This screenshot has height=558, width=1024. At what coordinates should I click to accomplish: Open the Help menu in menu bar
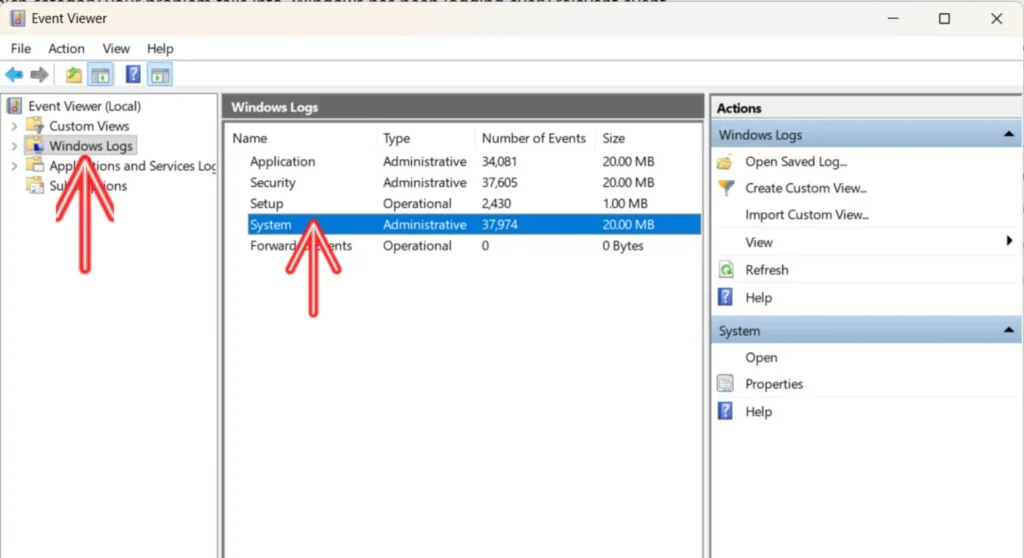[x=159, y=49]
